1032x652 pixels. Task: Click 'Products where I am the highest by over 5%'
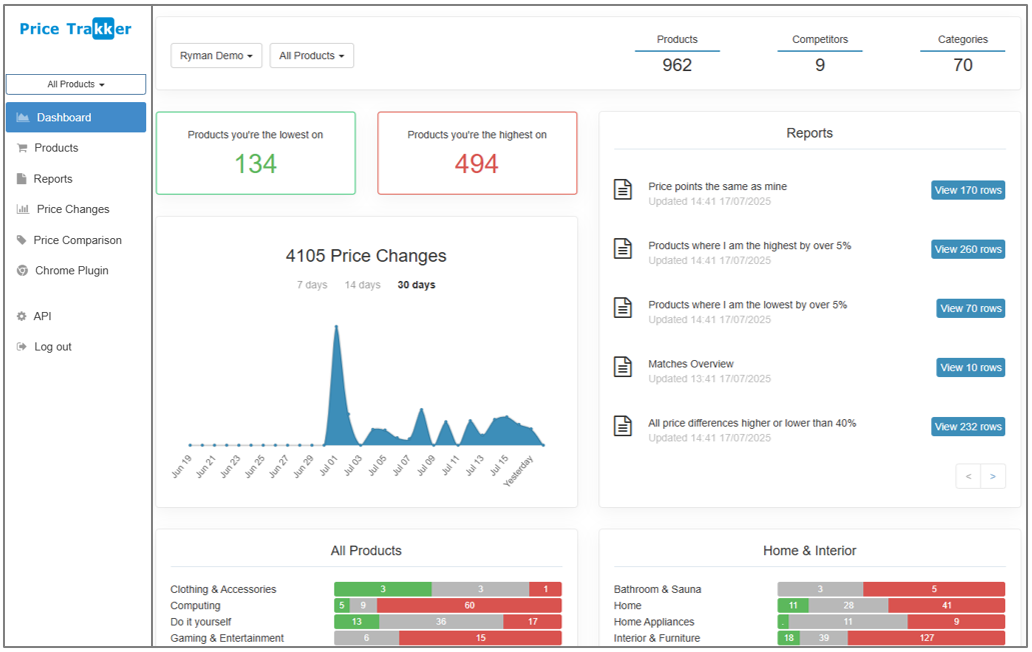(x=749, y=246)
